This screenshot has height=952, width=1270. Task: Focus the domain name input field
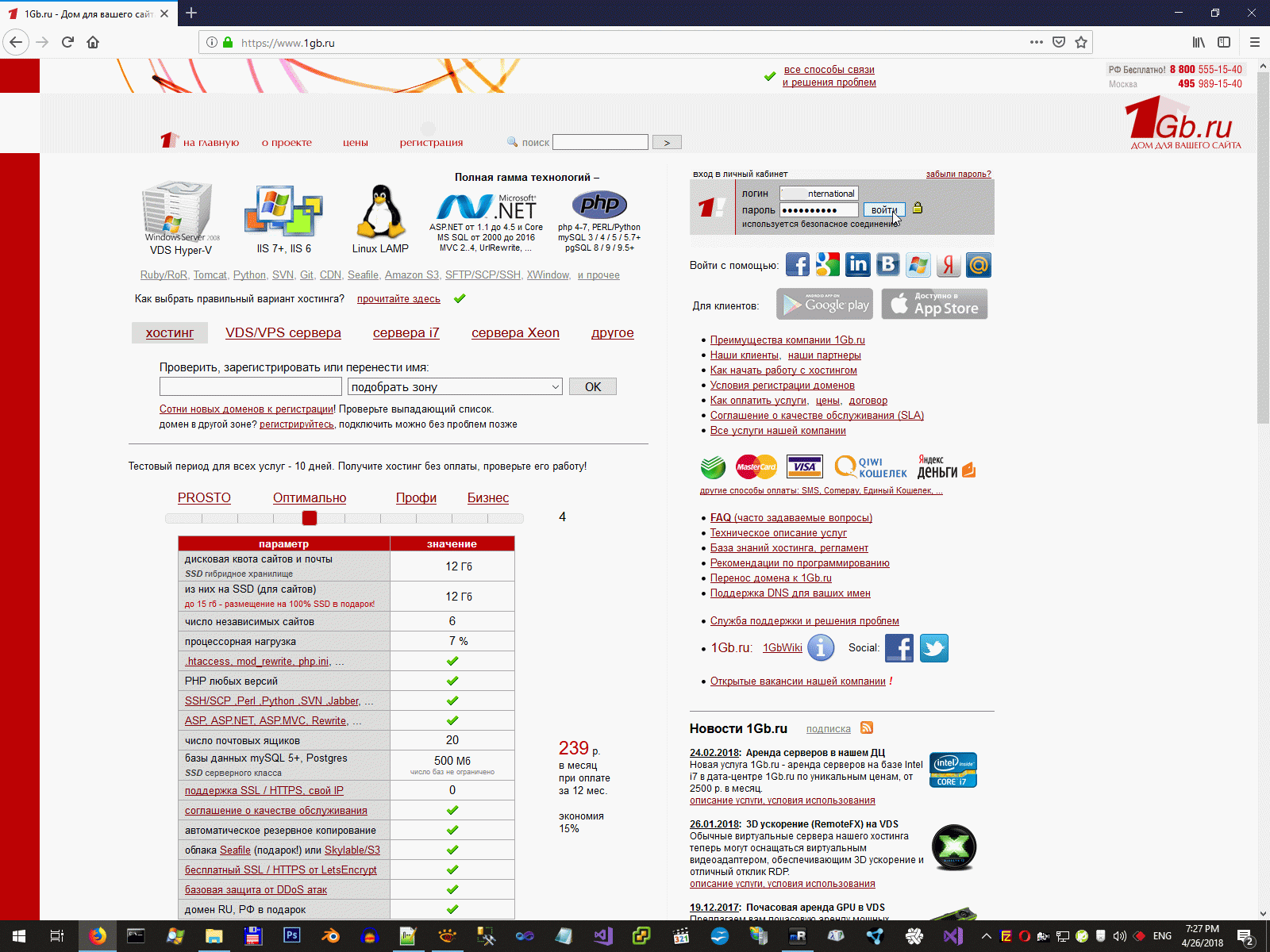click(x=251, y=386)
